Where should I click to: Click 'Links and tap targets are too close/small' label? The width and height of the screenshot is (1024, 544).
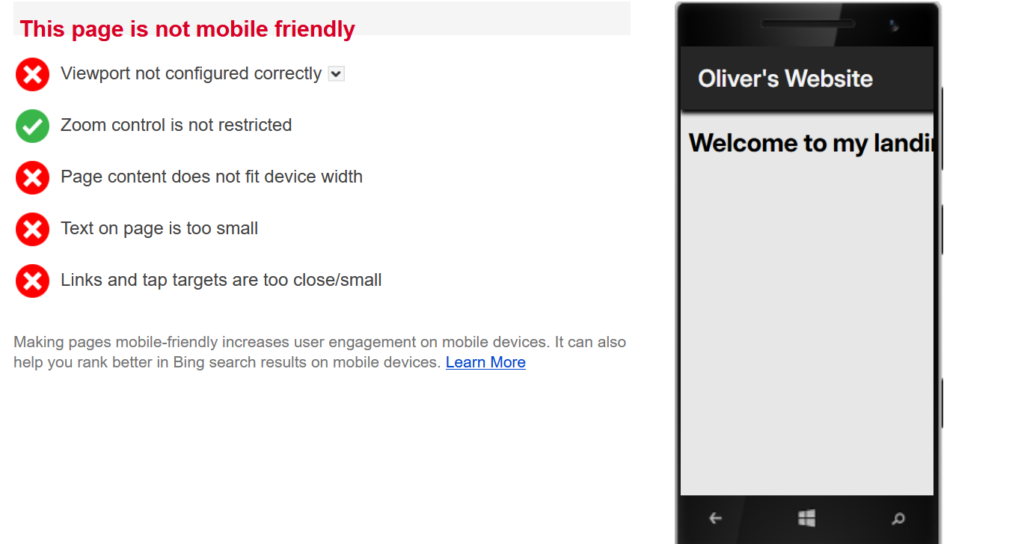(221, 280)
